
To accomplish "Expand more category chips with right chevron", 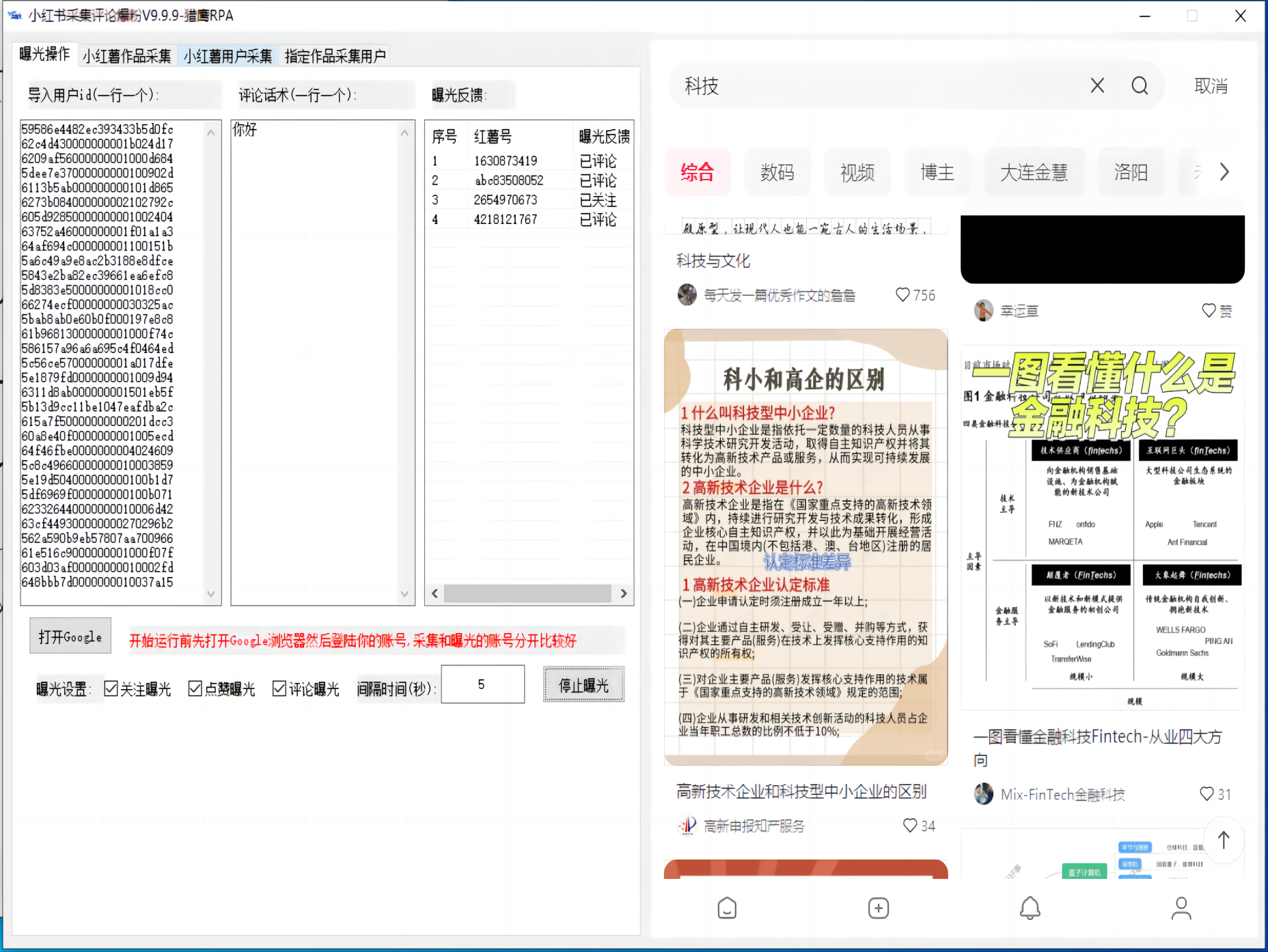I will click(1224, 171).
